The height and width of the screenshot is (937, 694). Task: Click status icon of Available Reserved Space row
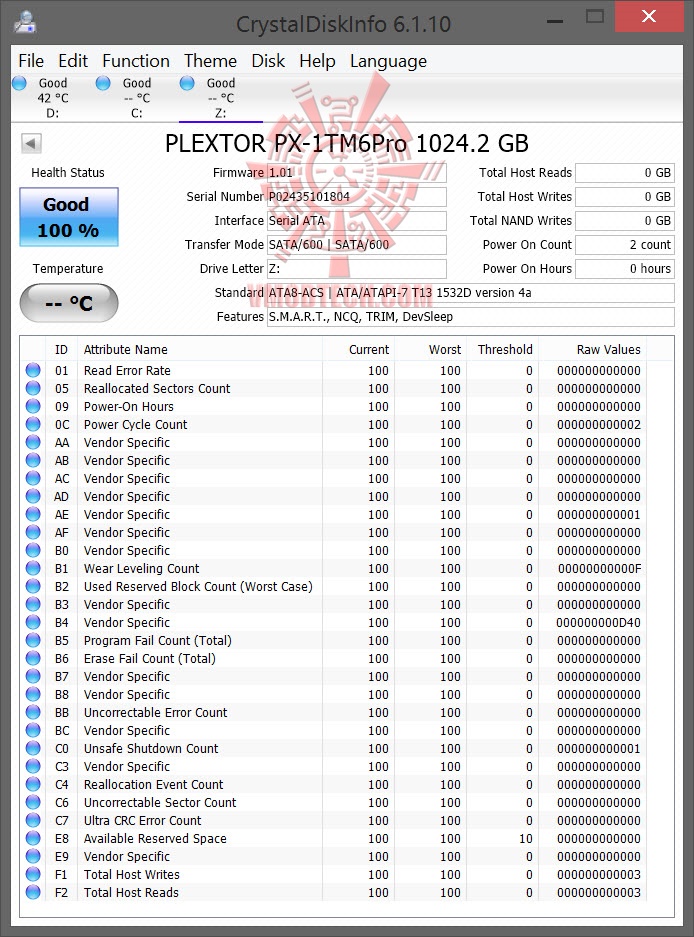coord(33,838)
